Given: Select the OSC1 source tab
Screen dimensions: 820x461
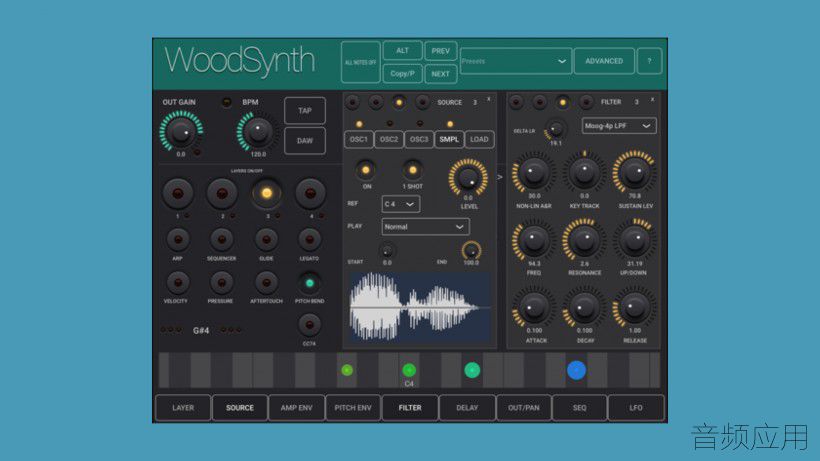Looking at the screenshot, I should click(359, 140).
